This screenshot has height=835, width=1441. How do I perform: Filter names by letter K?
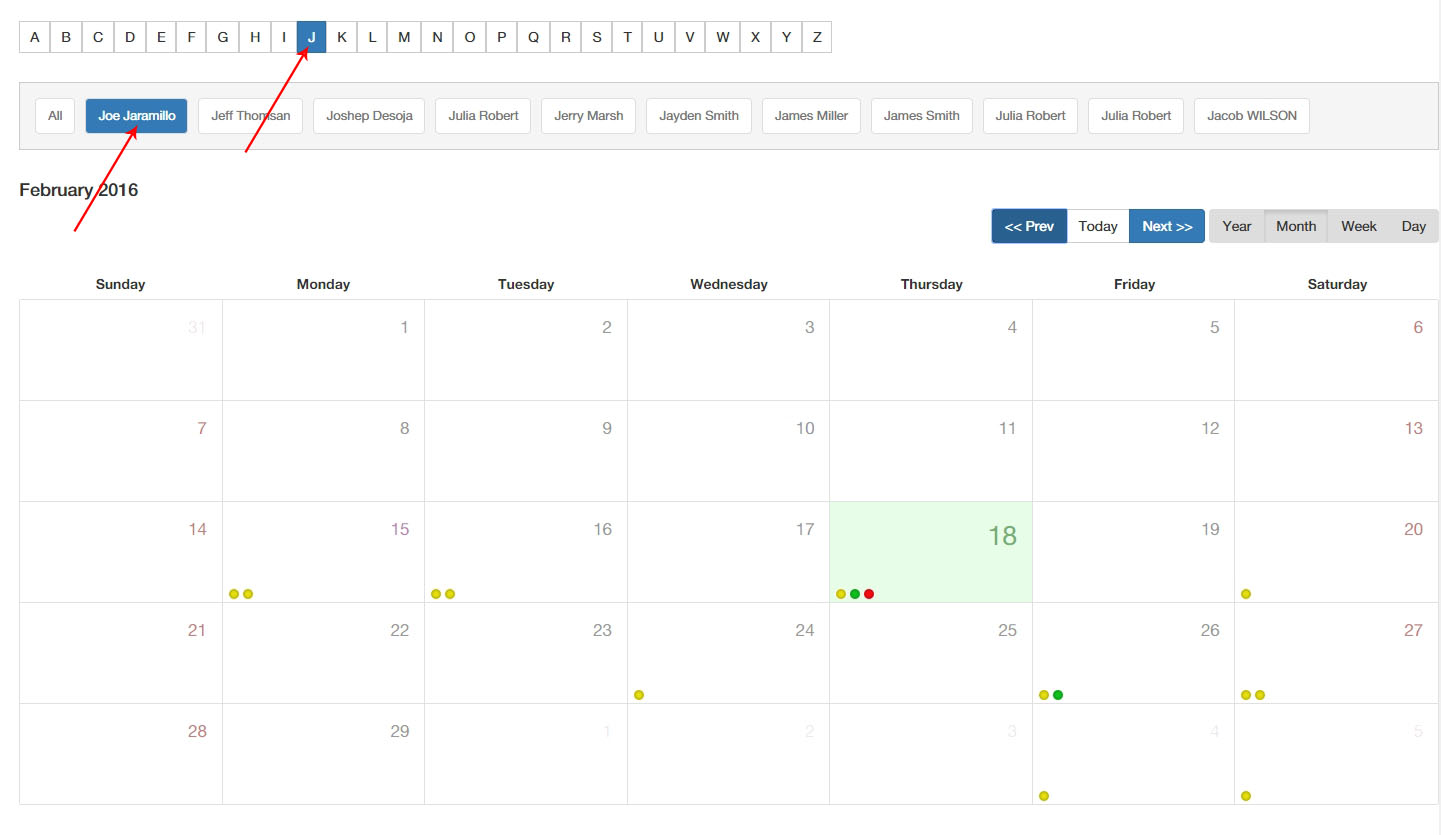tap(342, 37)
